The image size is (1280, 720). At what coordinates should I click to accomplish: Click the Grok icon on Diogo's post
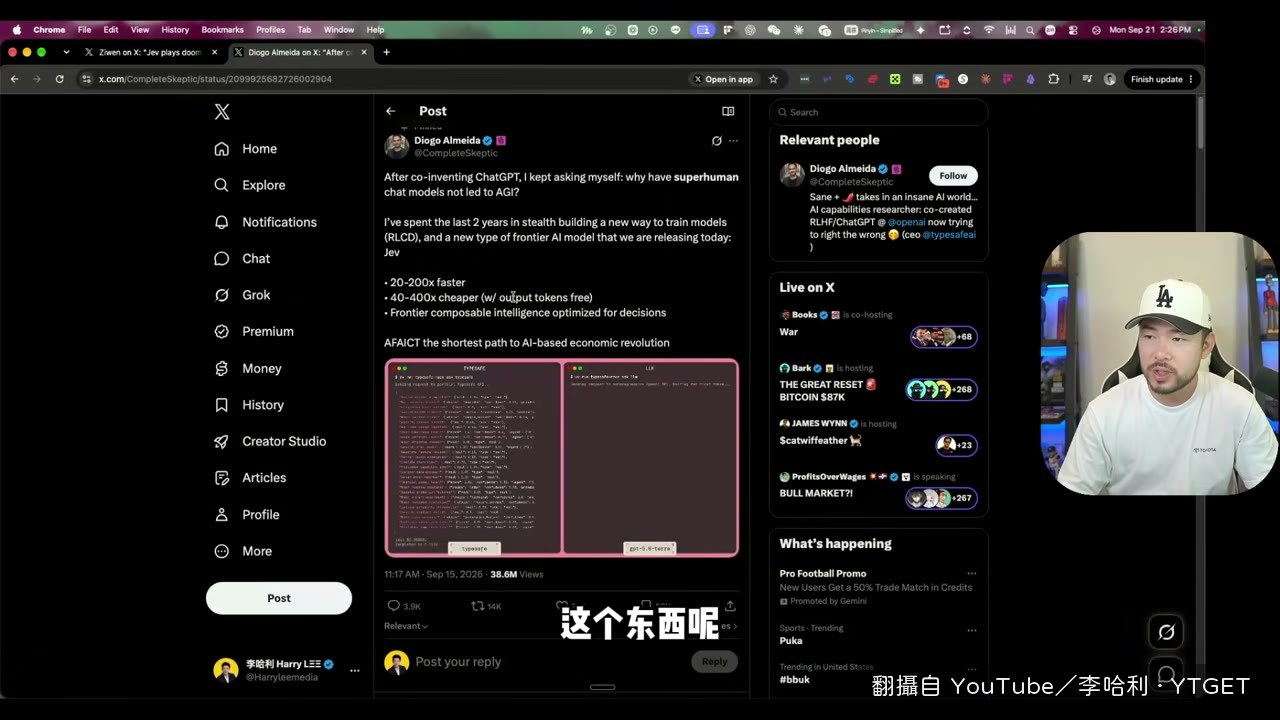(x=716, y=141)
